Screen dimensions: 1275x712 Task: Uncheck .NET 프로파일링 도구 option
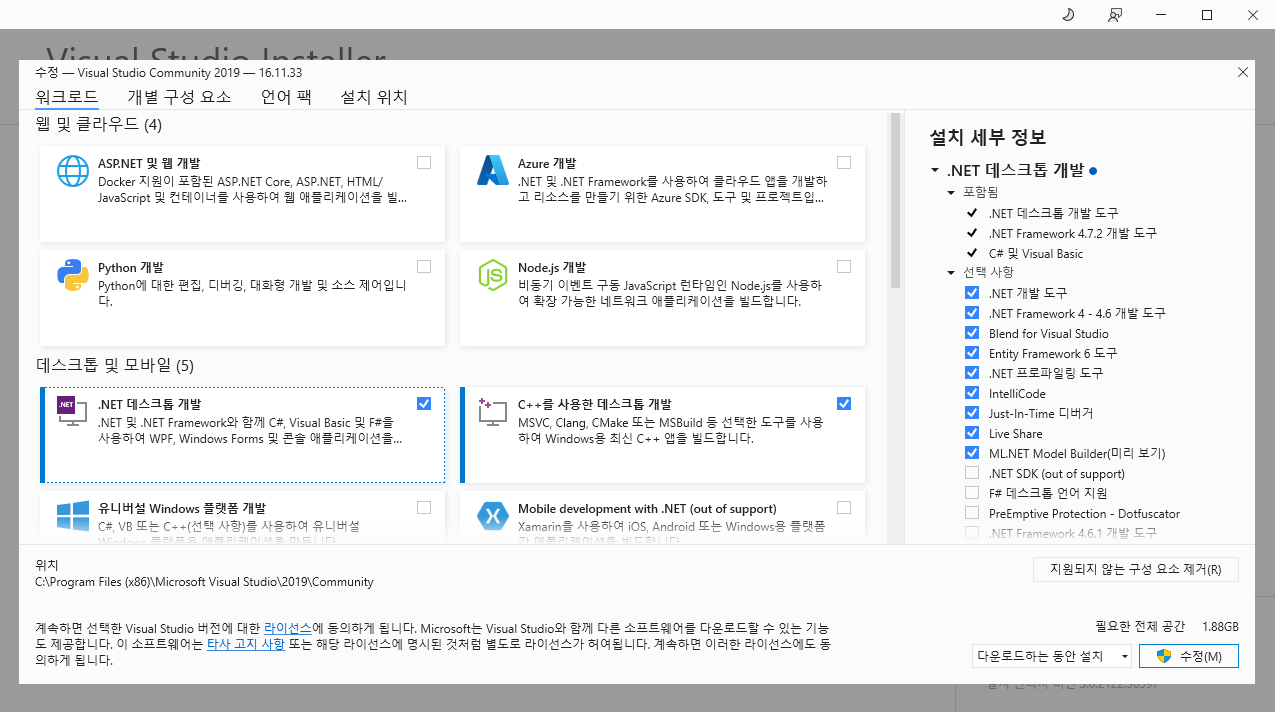tap(972, 373)
